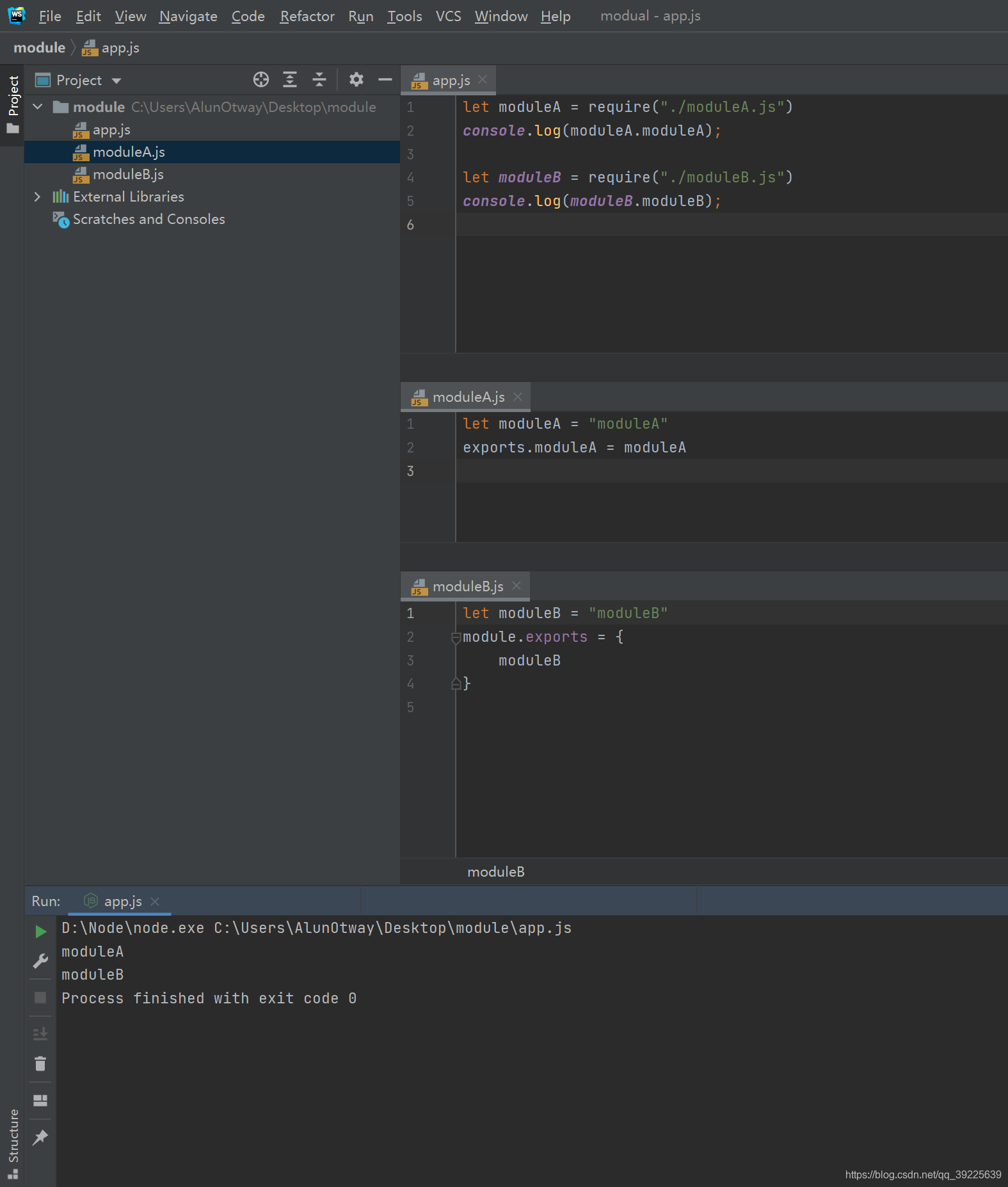The image size is (1008, 1187).
Task: Toggle Scroll to End of output
Action: [x=40, y=1033]
